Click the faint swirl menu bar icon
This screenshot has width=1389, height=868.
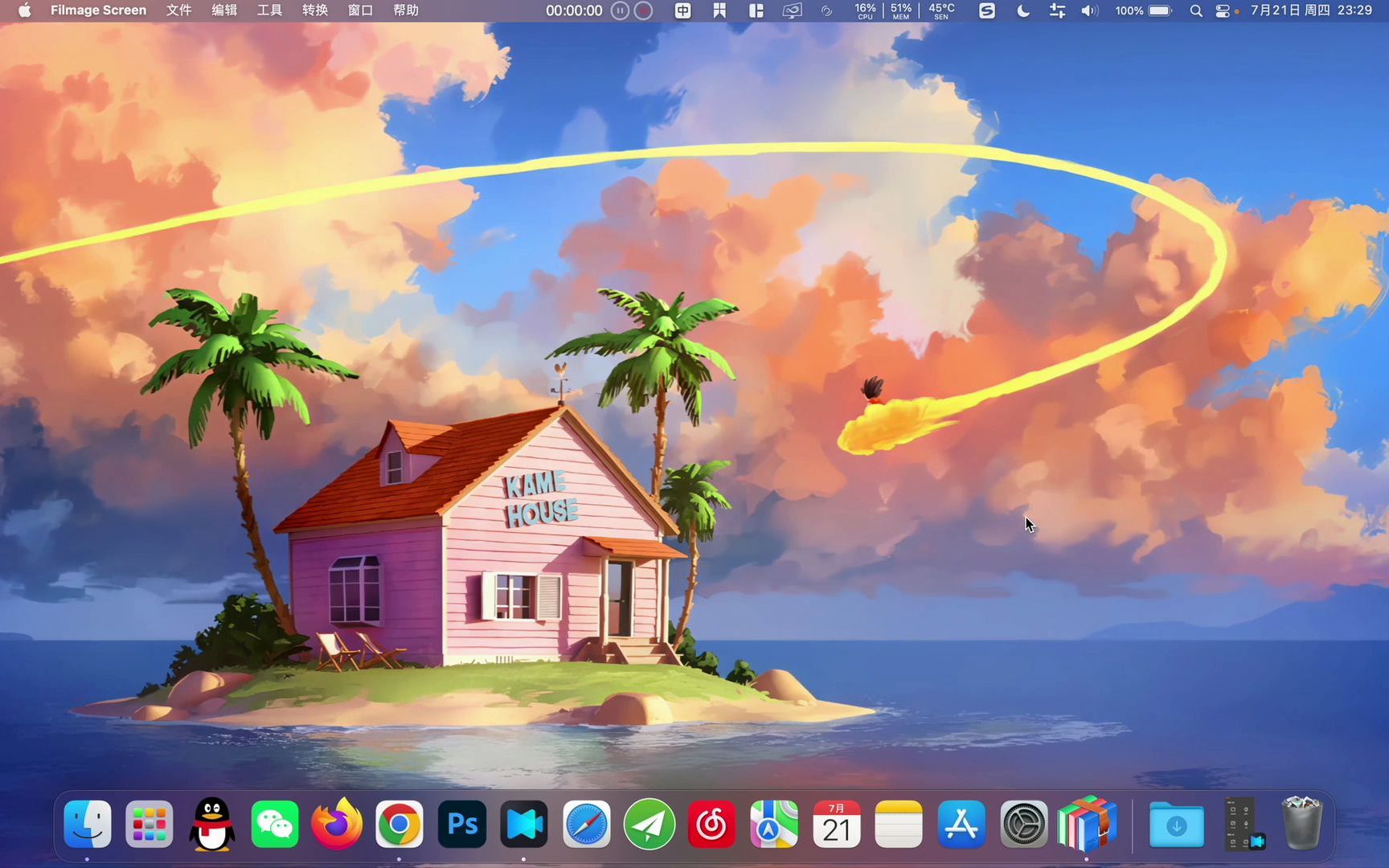[826, 10]
